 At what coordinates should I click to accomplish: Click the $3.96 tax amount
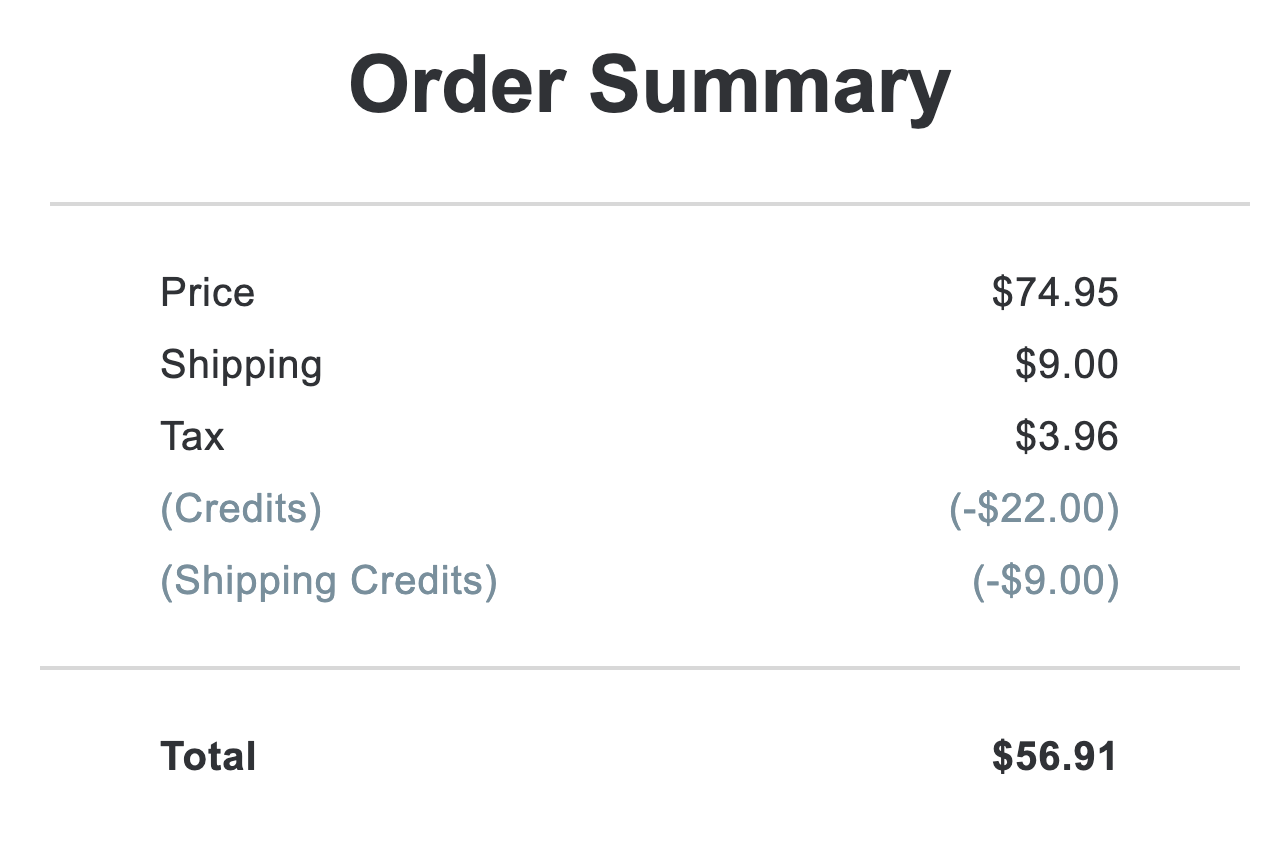pyautogui.click(x=1066, y=437)
